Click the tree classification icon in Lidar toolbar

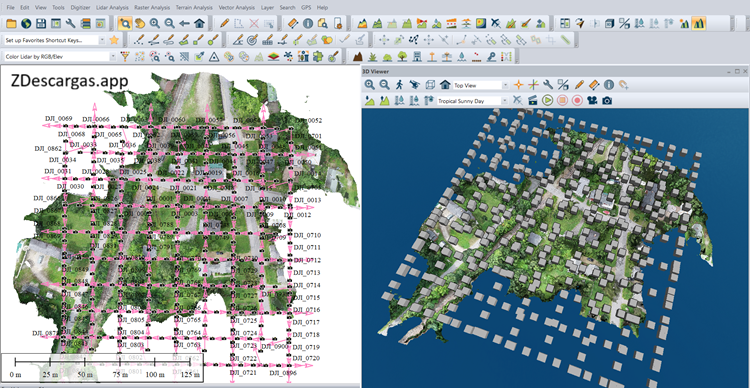(402, 56)
